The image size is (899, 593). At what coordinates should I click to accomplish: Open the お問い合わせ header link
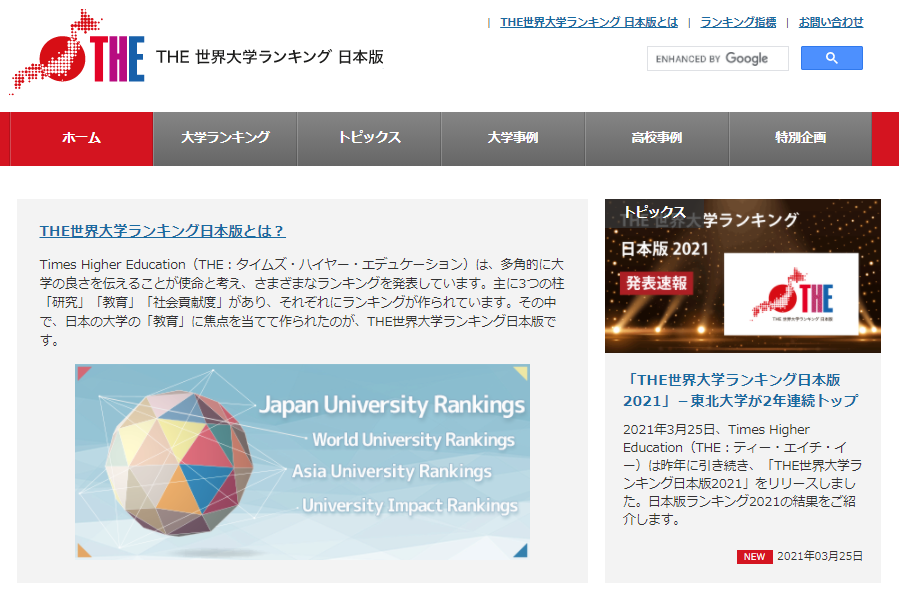pos(831,22)
